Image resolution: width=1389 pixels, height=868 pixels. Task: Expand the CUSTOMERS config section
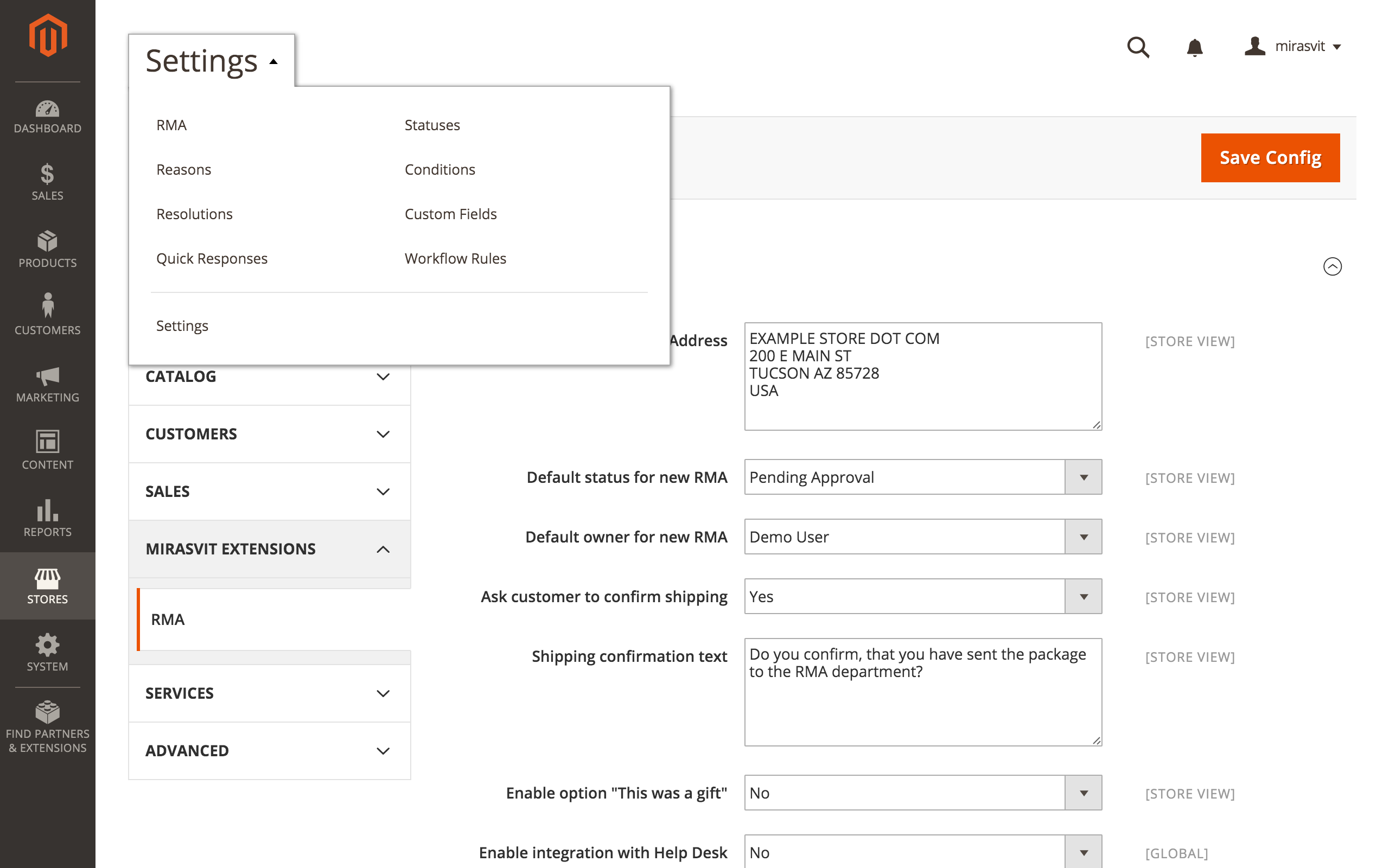click(x=269, y=434)
